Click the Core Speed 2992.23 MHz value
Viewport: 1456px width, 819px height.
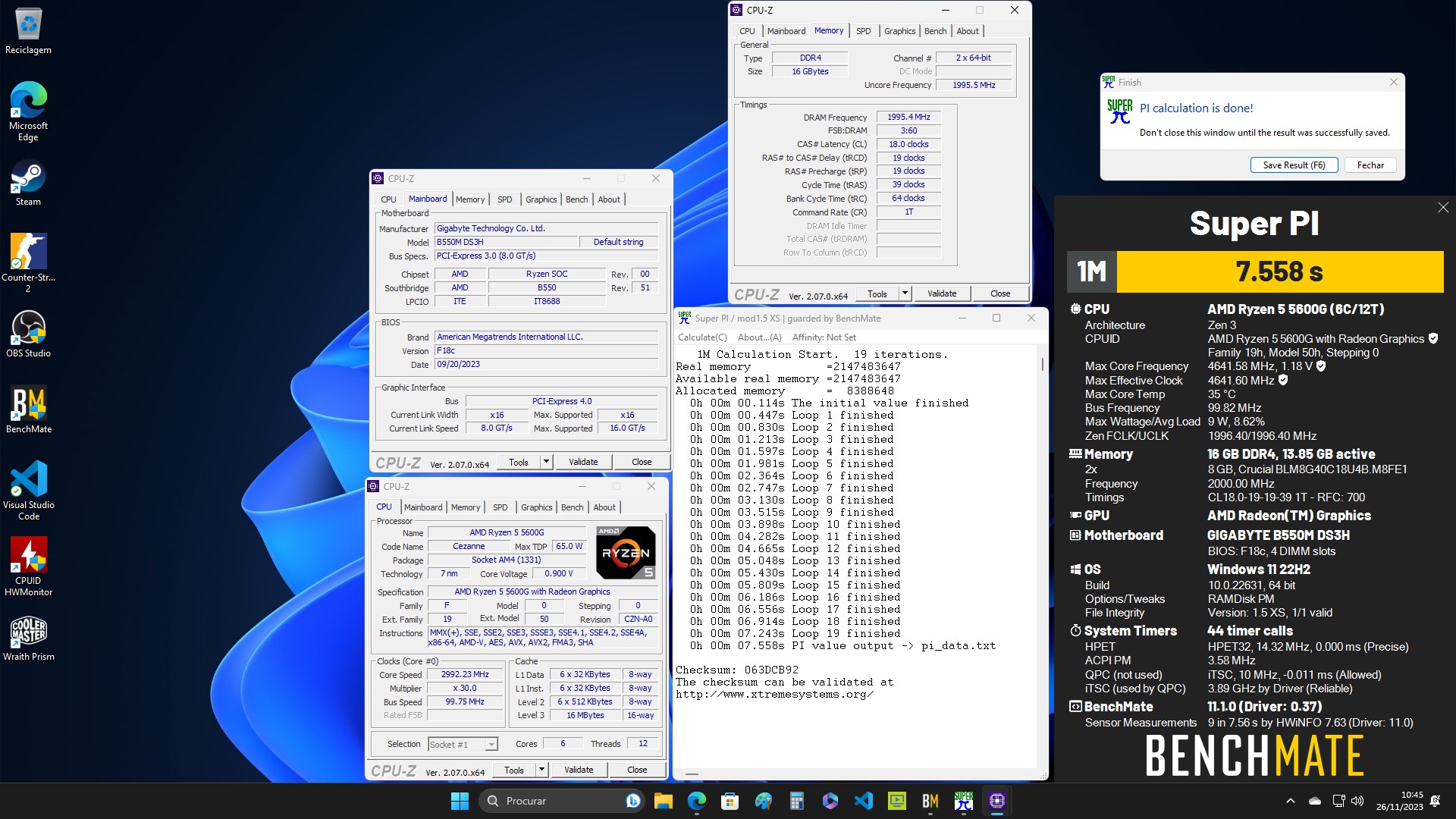pyautogui.click(x=465, y=675)
